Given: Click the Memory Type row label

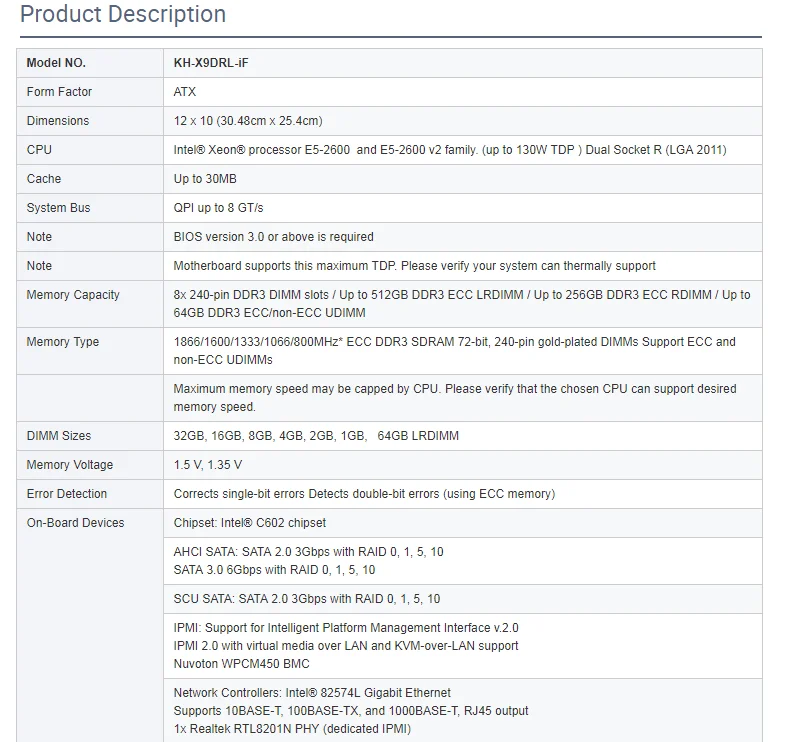Looking at the screenshot, I should click(63, 342).
